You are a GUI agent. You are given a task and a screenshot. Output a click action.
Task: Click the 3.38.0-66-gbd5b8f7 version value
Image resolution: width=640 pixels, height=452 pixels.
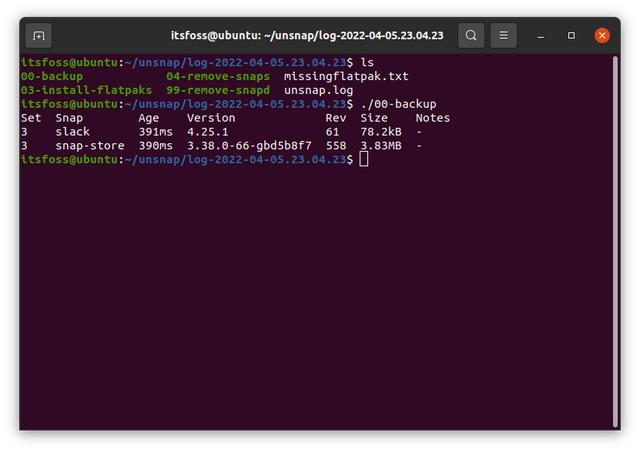coord(249,146)
